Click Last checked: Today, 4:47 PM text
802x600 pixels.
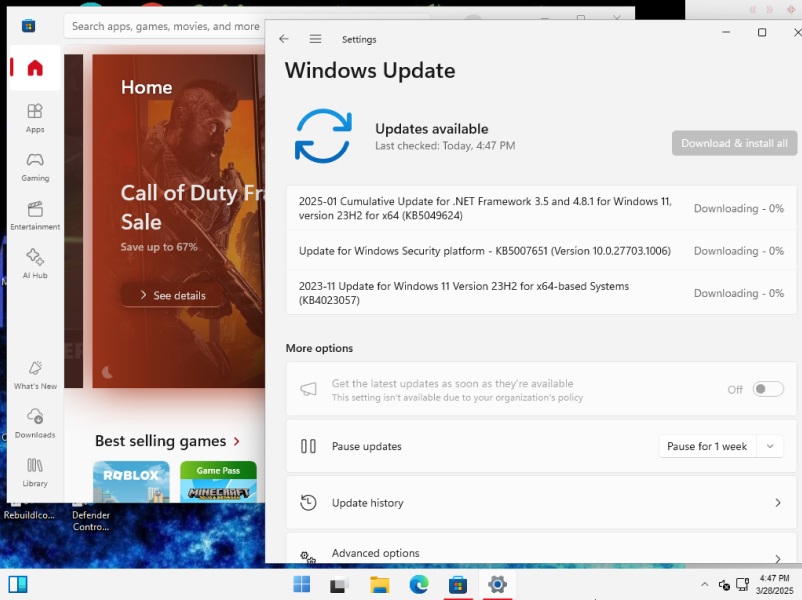click(445, 146)
